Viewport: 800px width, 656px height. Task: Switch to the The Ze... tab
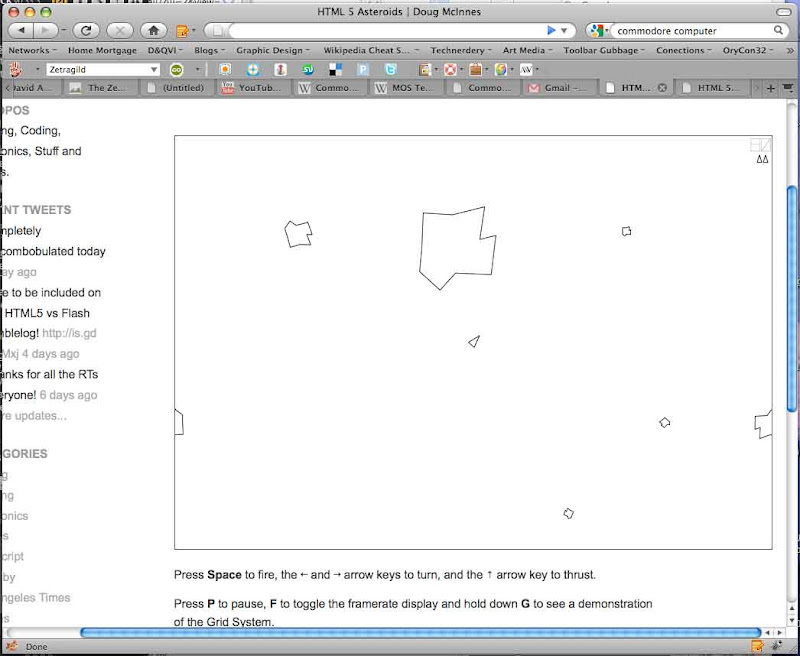tap(100, 88)
